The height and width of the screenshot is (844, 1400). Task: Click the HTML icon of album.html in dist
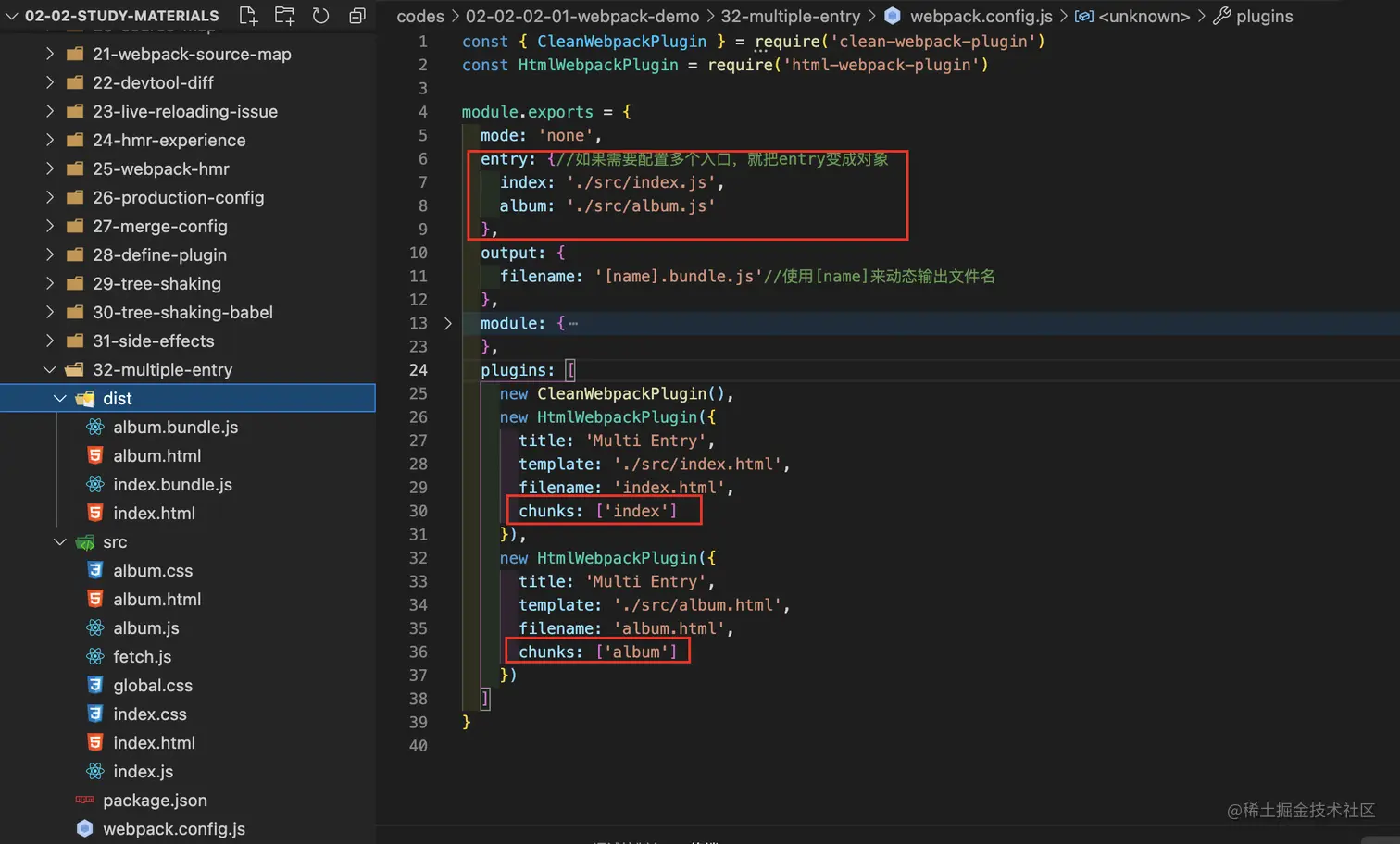(94, 455)
